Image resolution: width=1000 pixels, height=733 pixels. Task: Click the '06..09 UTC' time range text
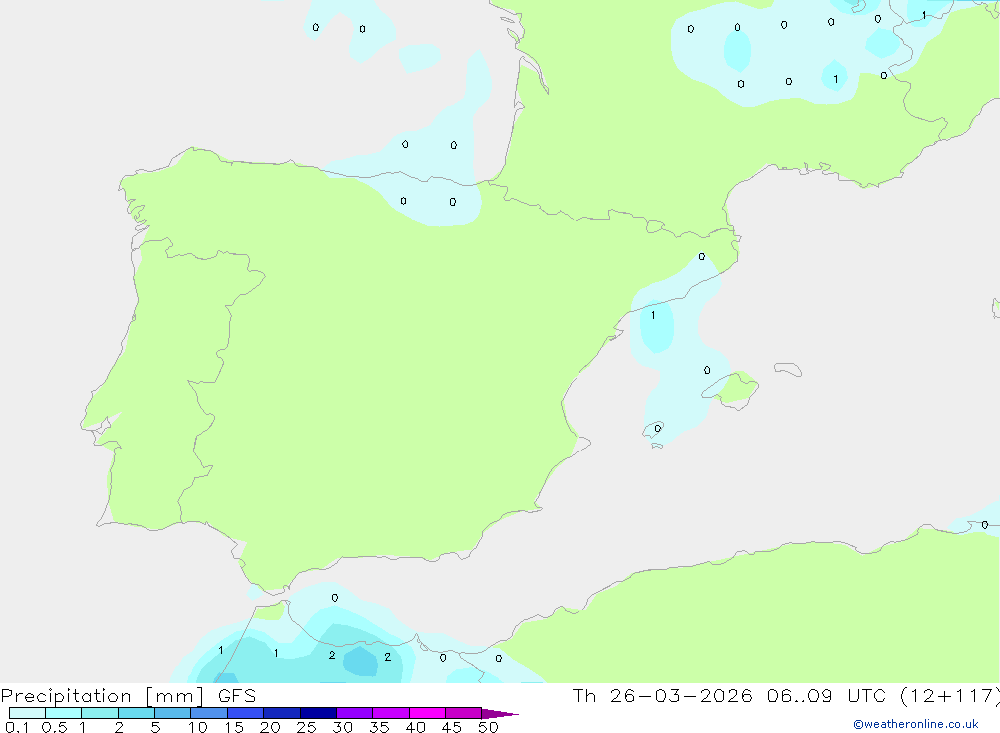(825, 695)
